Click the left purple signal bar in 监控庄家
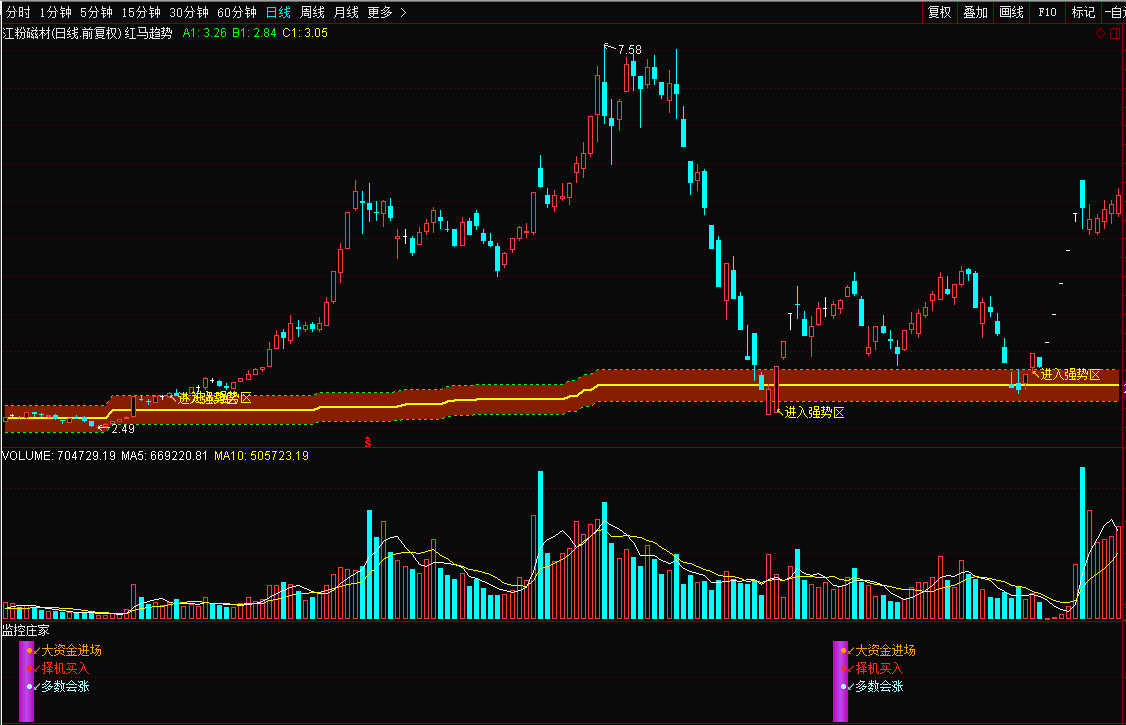 tap(26, 681)
